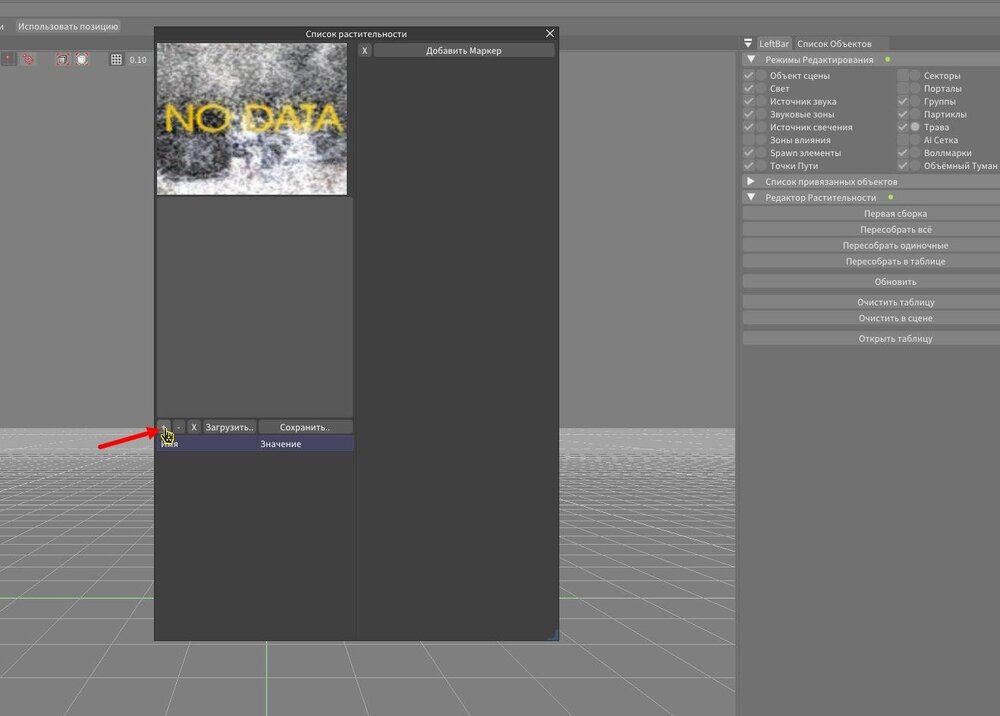Screen dimensions: 1000x716
Task: Enable the Секторы checkbox
Action: point(903,76)
